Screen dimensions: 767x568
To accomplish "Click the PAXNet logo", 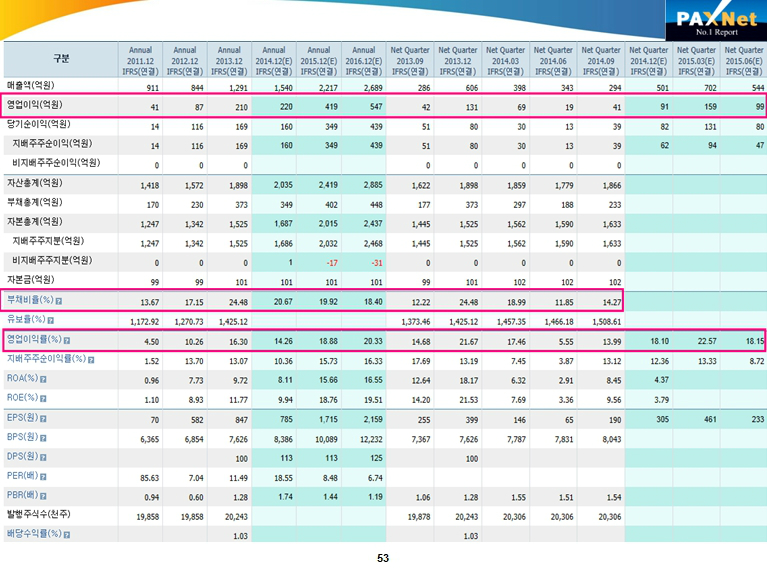I will 710,22.
